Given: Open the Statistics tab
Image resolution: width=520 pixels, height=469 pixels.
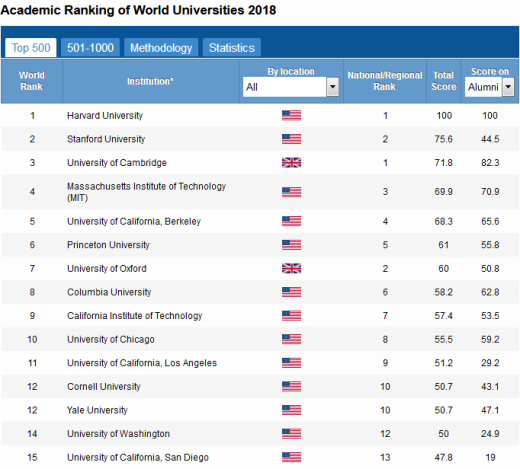Looking at the screenshot, I should click(232, 48).
